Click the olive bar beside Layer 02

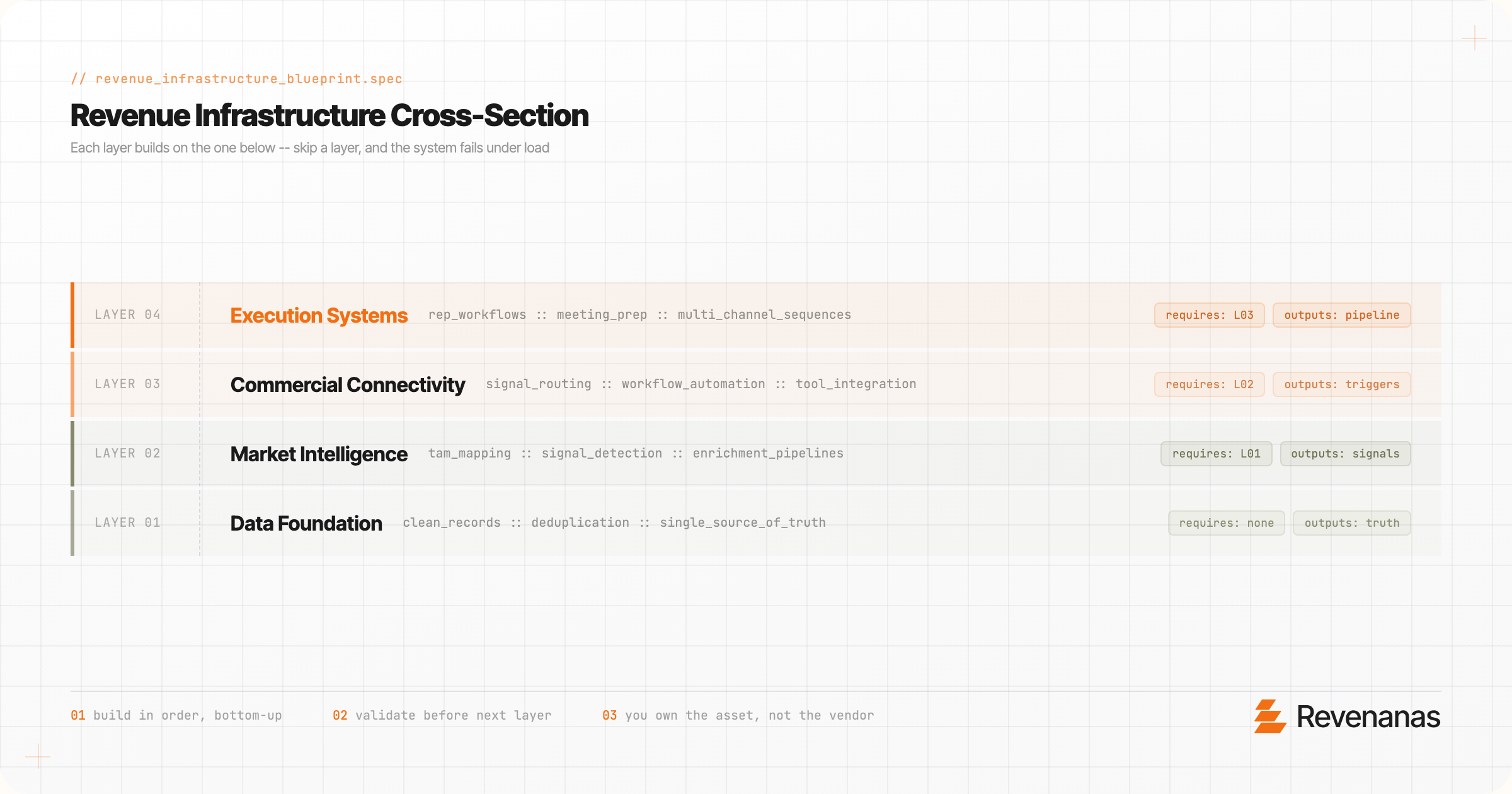point(72,454)
